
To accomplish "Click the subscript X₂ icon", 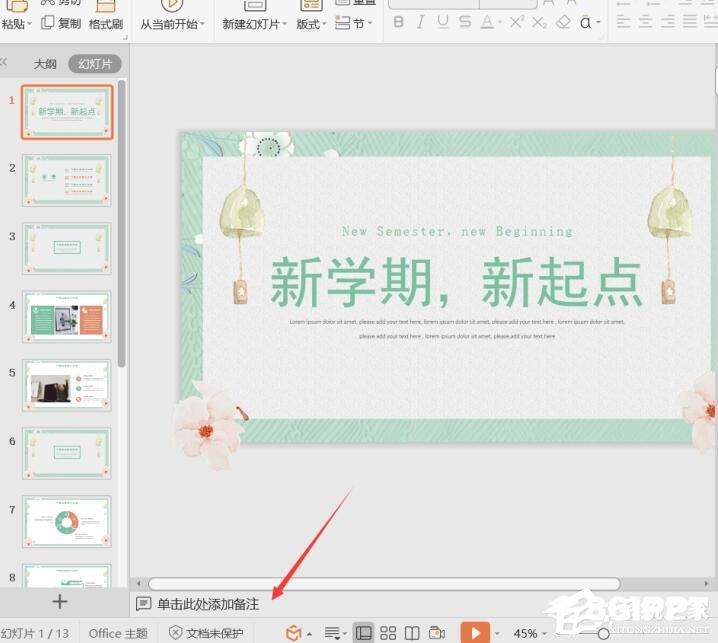I will 539,22.
